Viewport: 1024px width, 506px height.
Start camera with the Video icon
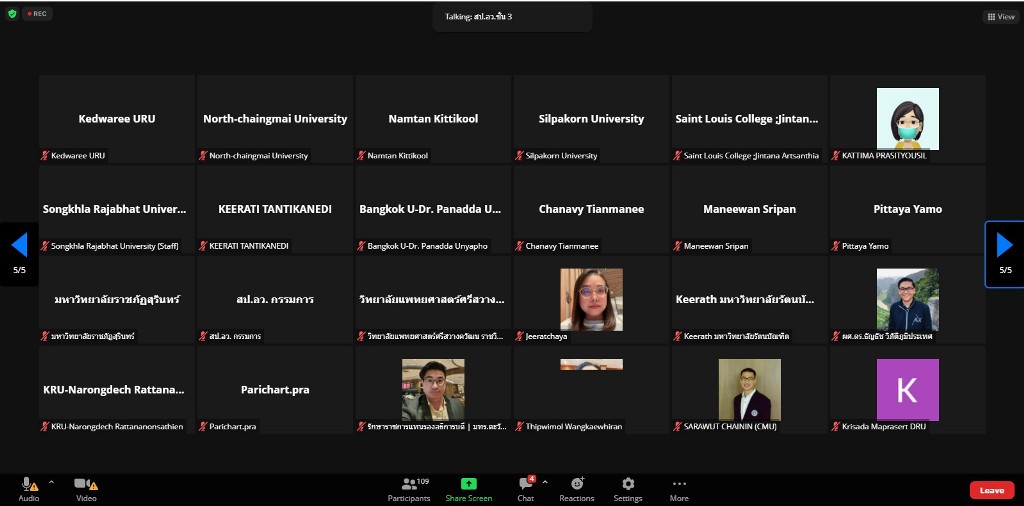pyautogui.click(x=86, y=485)
